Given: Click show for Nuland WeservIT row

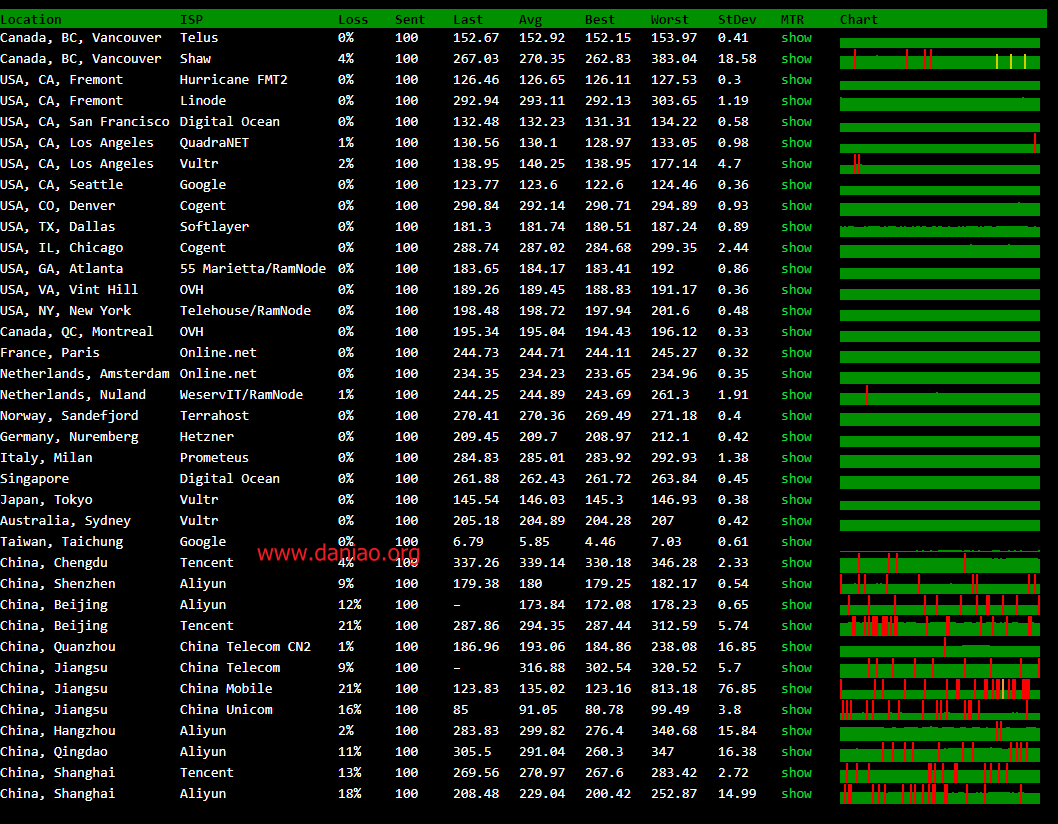Looking at the screenshot, I should pos(796,394).
